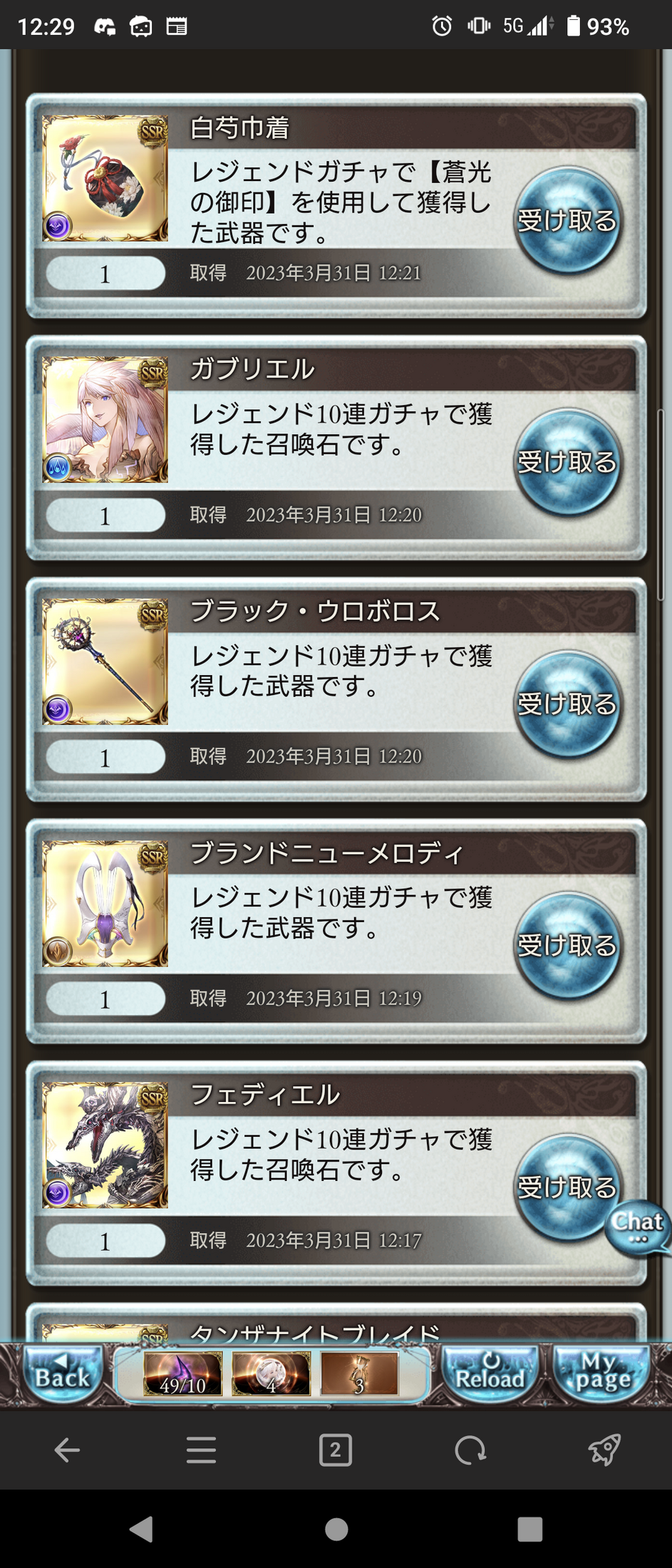The image size is (672, 1568).
Task: Open the footer item counter showing 3
Action: [x=359, y=1373]
